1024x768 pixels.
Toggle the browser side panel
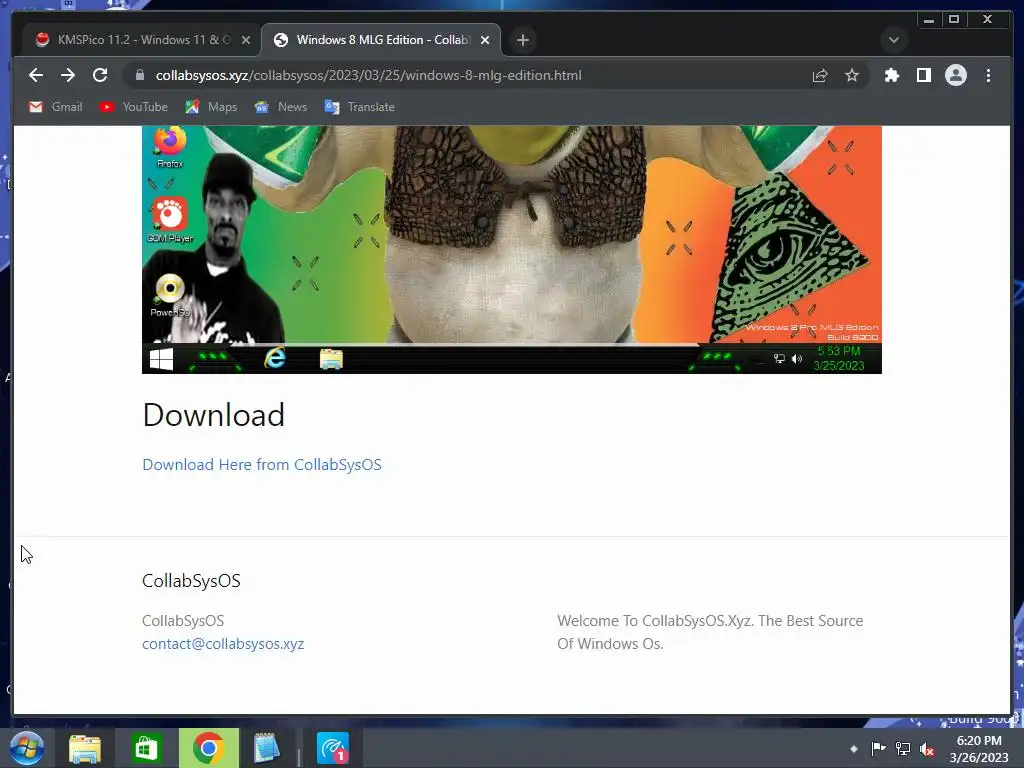point(923,75)
